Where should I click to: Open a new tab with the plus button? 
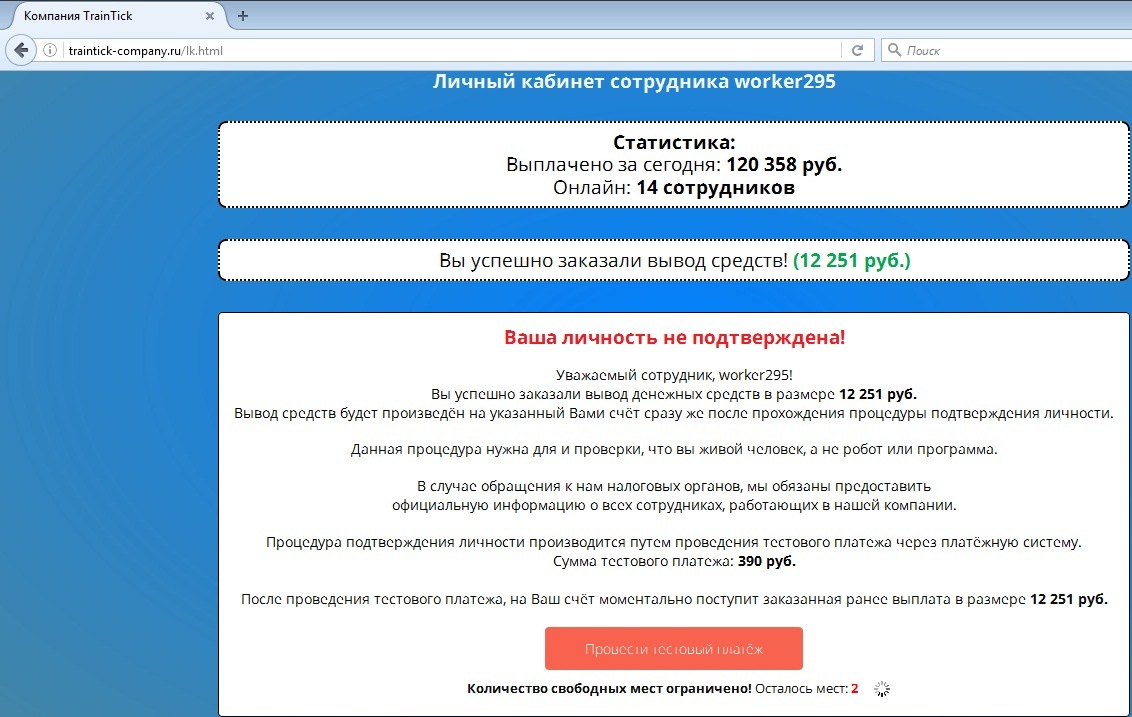[x=243, y=16]
